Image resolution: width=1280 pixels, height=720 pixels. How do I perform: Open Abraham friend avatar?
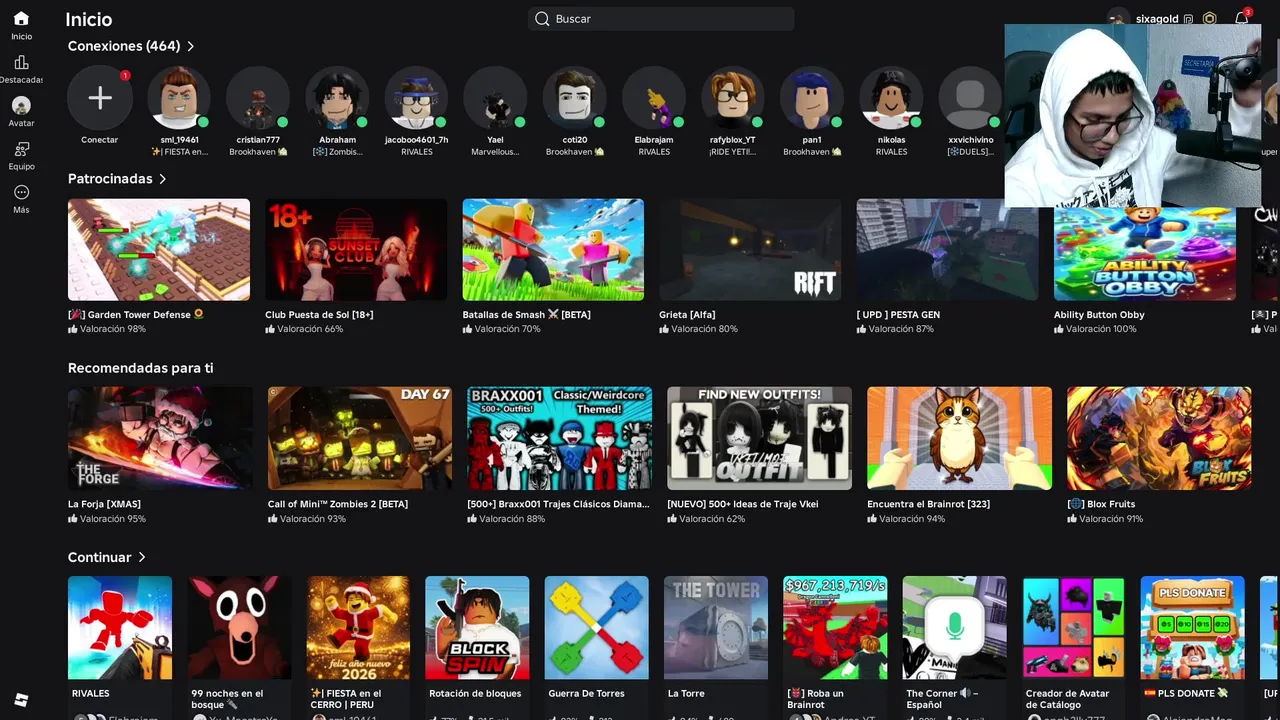tap(337, 97)
